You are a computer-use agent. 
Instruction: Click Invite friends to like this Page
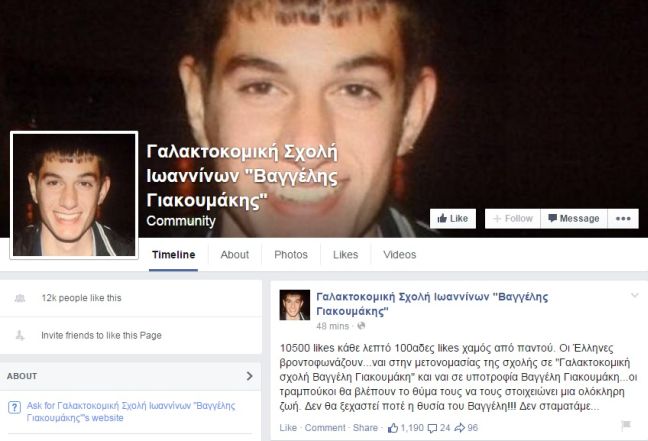[x=101, y=335]
